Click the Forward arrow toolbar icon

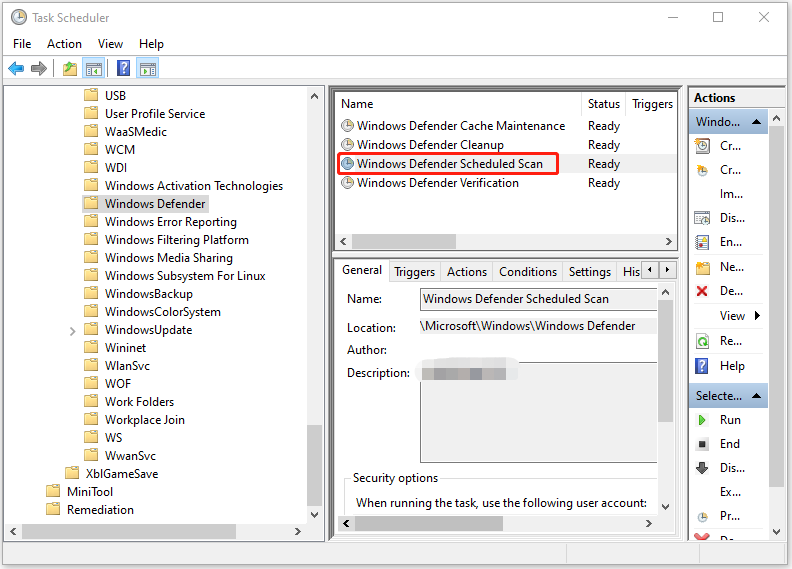tap(39, 68)
